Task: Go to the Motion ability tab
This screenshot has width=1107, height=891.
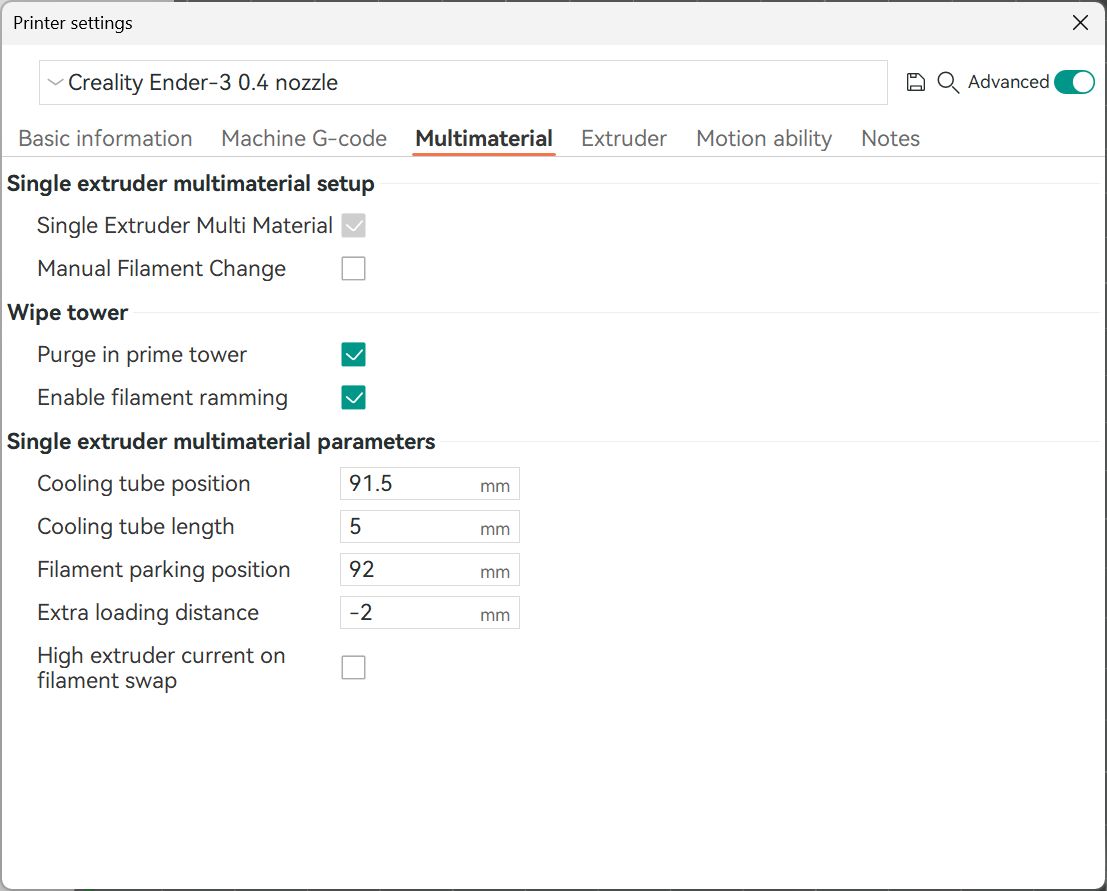Action: 764,138
